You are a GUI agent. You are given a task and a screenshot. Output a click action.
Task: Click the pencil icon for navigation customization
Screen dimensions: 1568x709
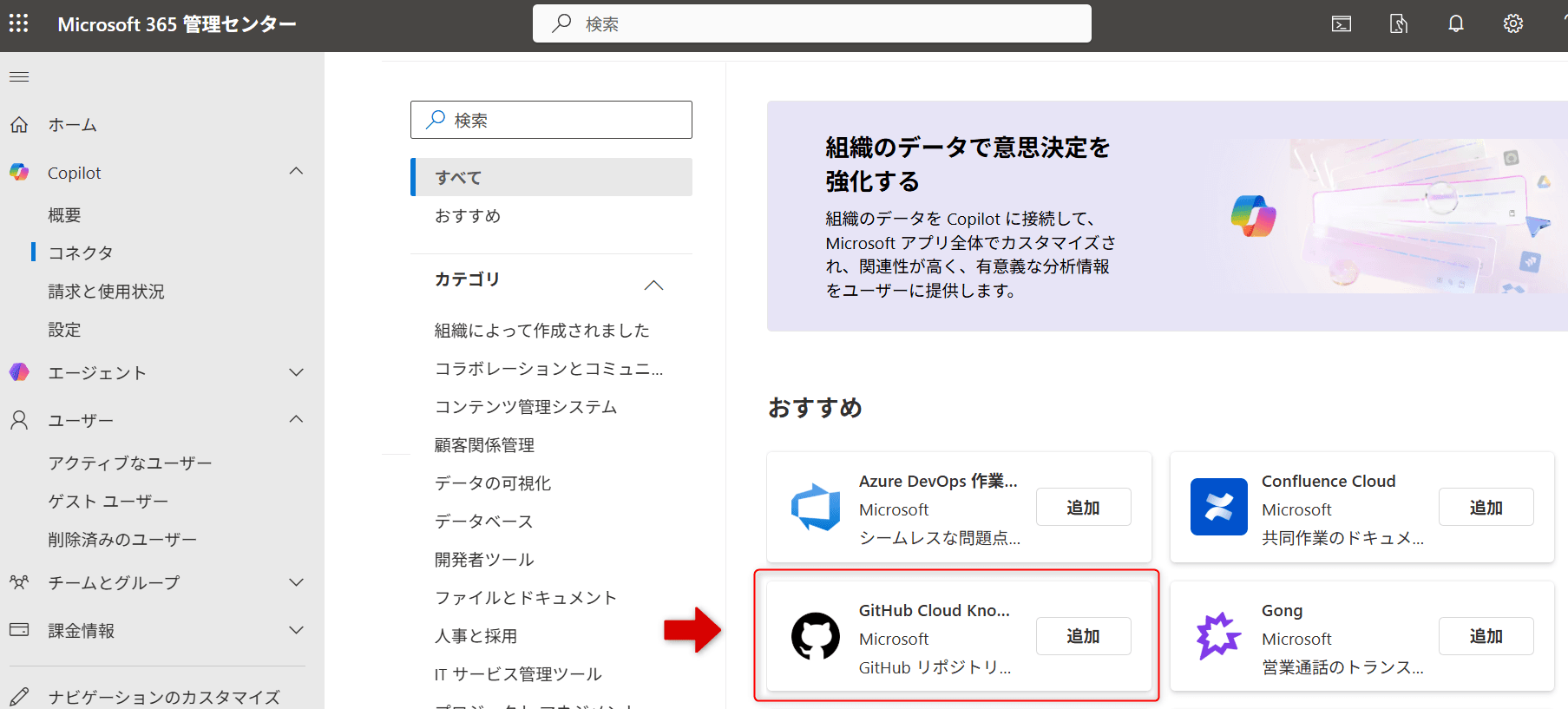click(x=19, y=696)
